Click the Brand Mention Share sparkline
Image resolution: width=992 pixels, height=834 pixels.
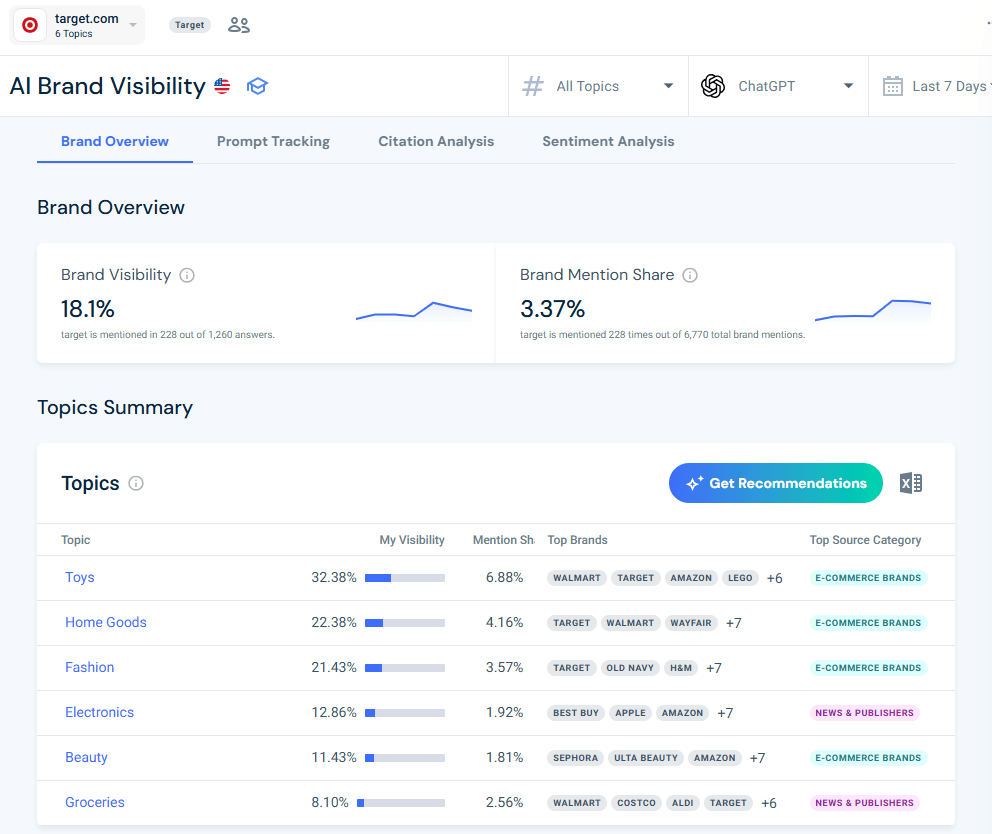pyautogui.click(x=873, y=310)
